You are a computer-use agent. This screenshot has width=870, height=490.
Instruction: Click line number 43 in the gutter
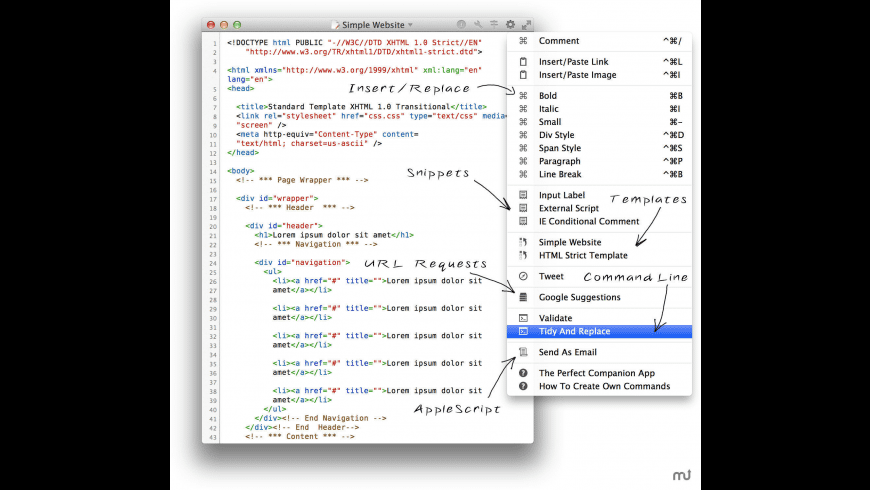tap(213, 437)
